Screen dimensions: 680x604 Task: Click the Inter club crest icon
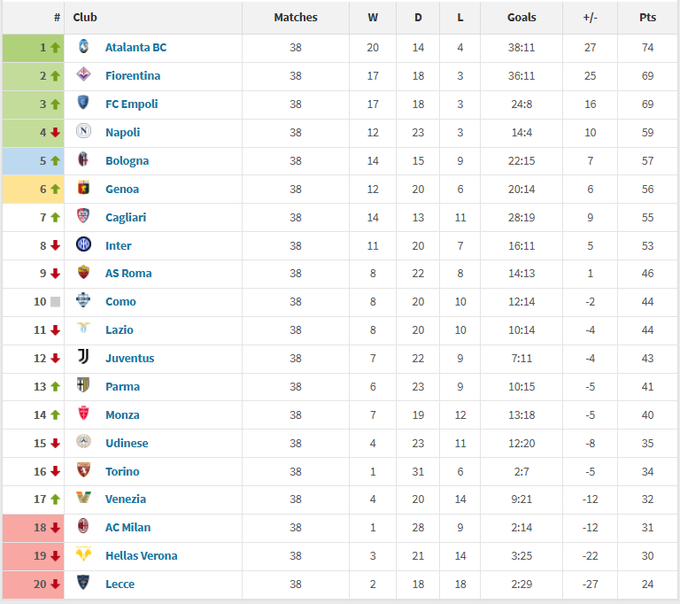(x=84, y=245)
